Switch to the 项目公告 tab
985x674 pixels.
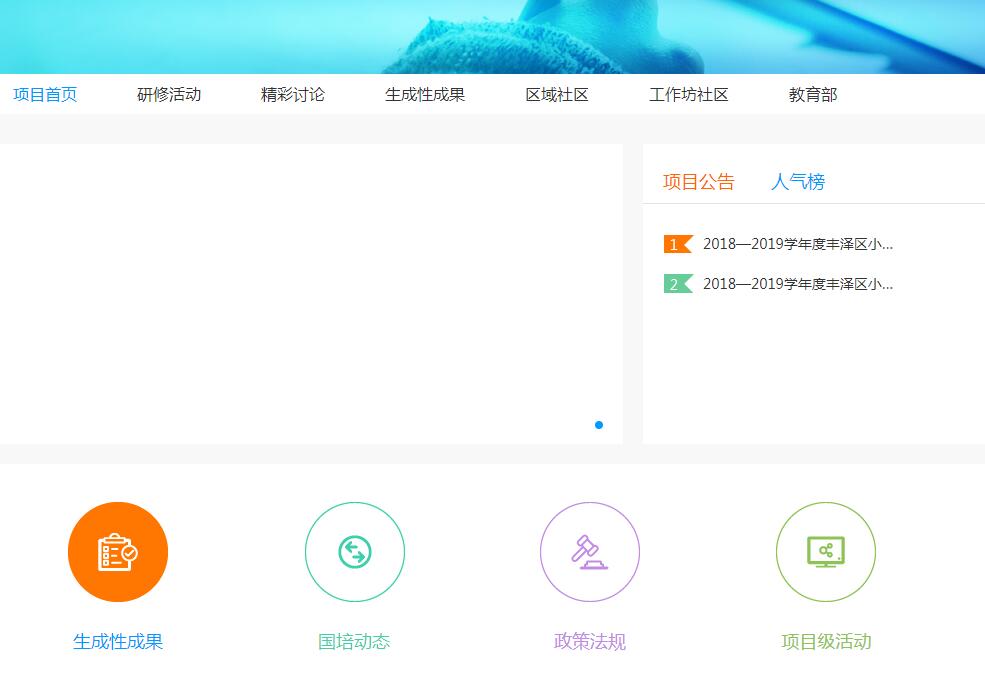point(699,182)
